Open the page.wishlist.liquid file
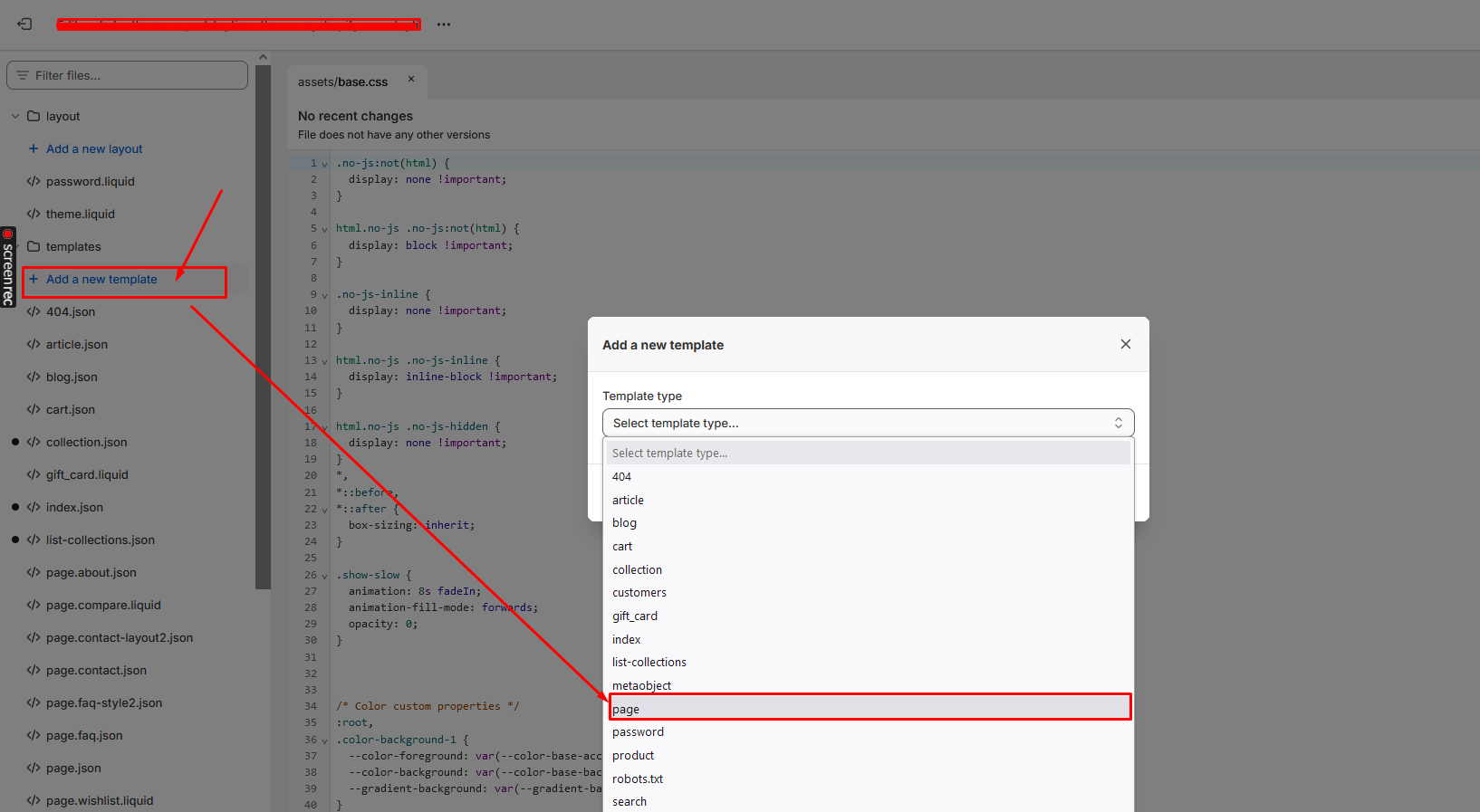 pos(100,800)
